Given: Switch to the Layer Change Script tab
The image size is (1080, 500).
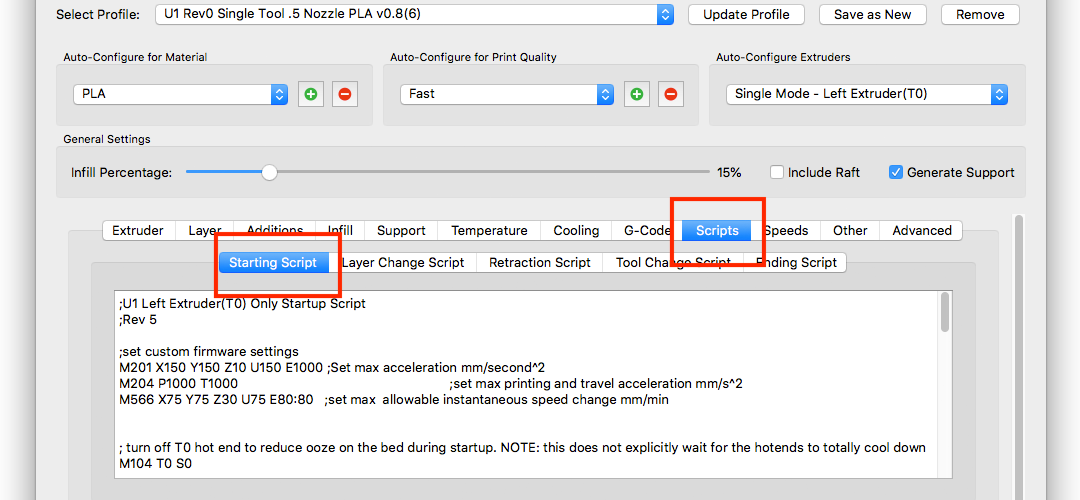Looking at the screenshot, I should pos(404,262).
